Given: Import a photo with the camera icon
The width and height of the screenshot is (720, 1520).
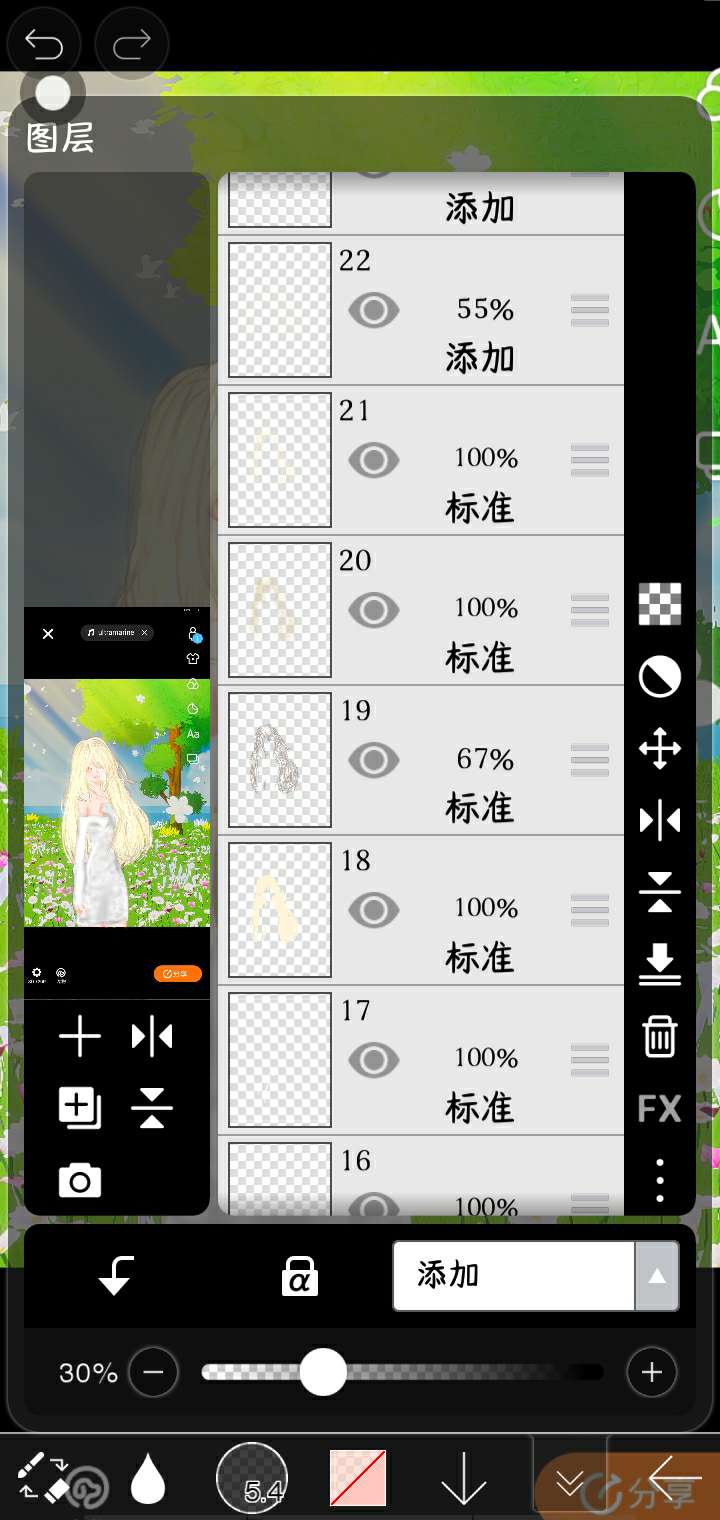Looking at the screenshot, I should pyautogui.click(x=80, y=1181).
